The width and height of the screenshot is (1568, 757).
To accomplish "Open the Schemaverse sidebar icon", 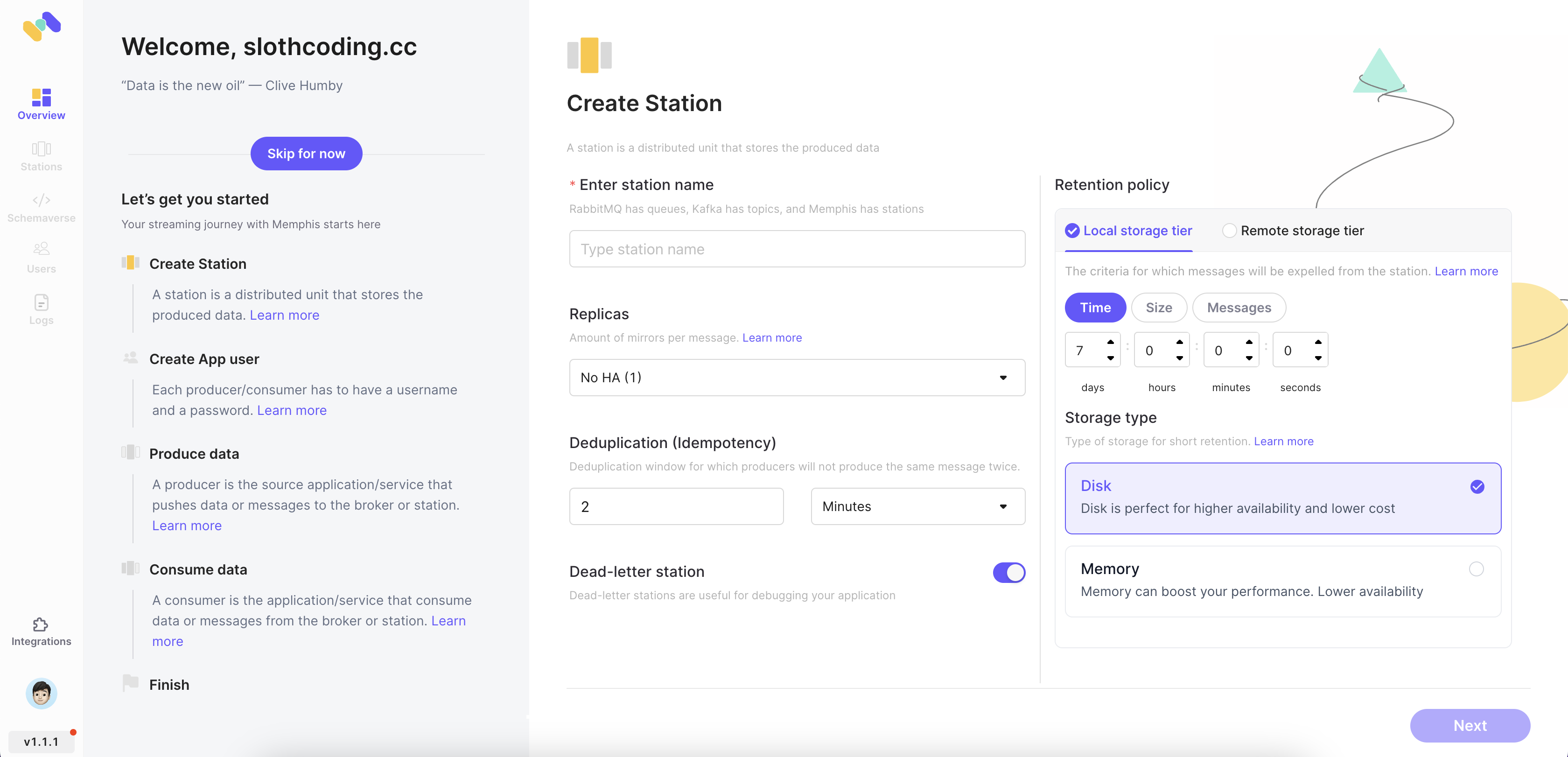I will [42, 200].
